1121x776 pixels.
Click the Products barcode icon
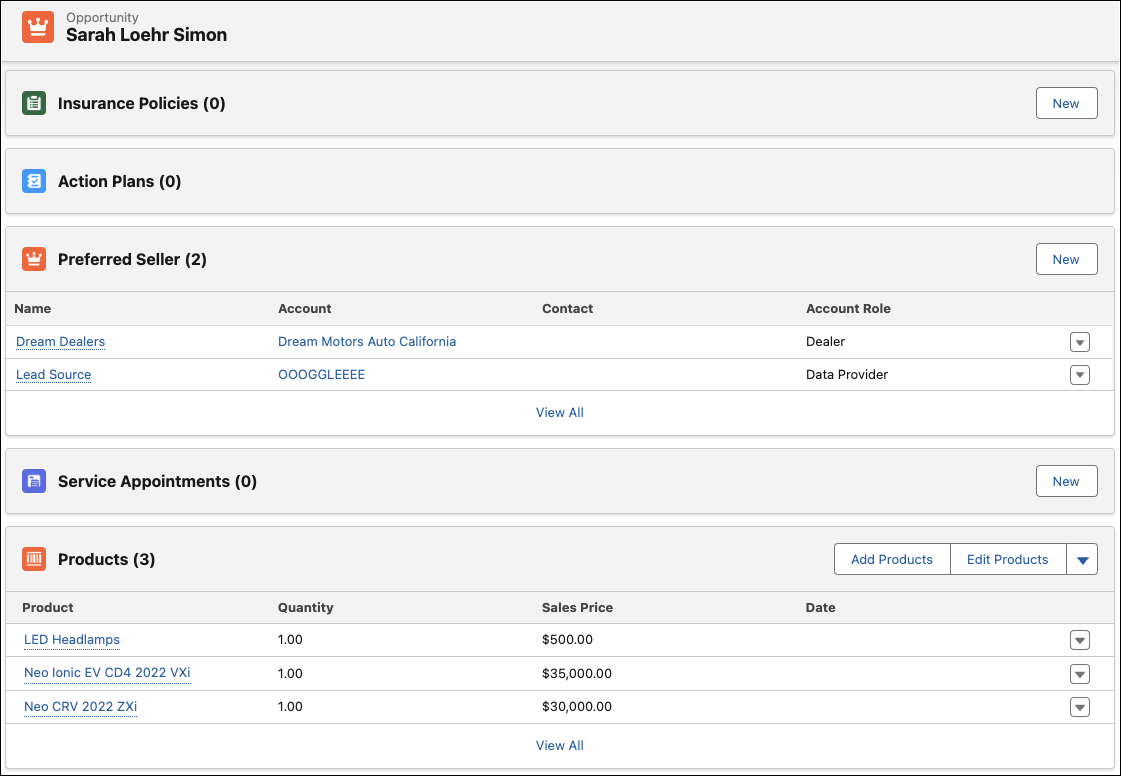click(34, 559)
